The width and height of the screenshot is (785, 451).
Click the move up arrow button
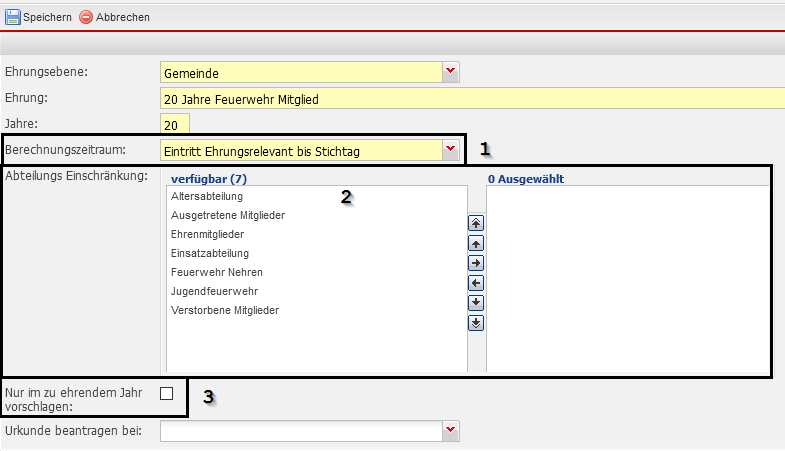point(476,243)
